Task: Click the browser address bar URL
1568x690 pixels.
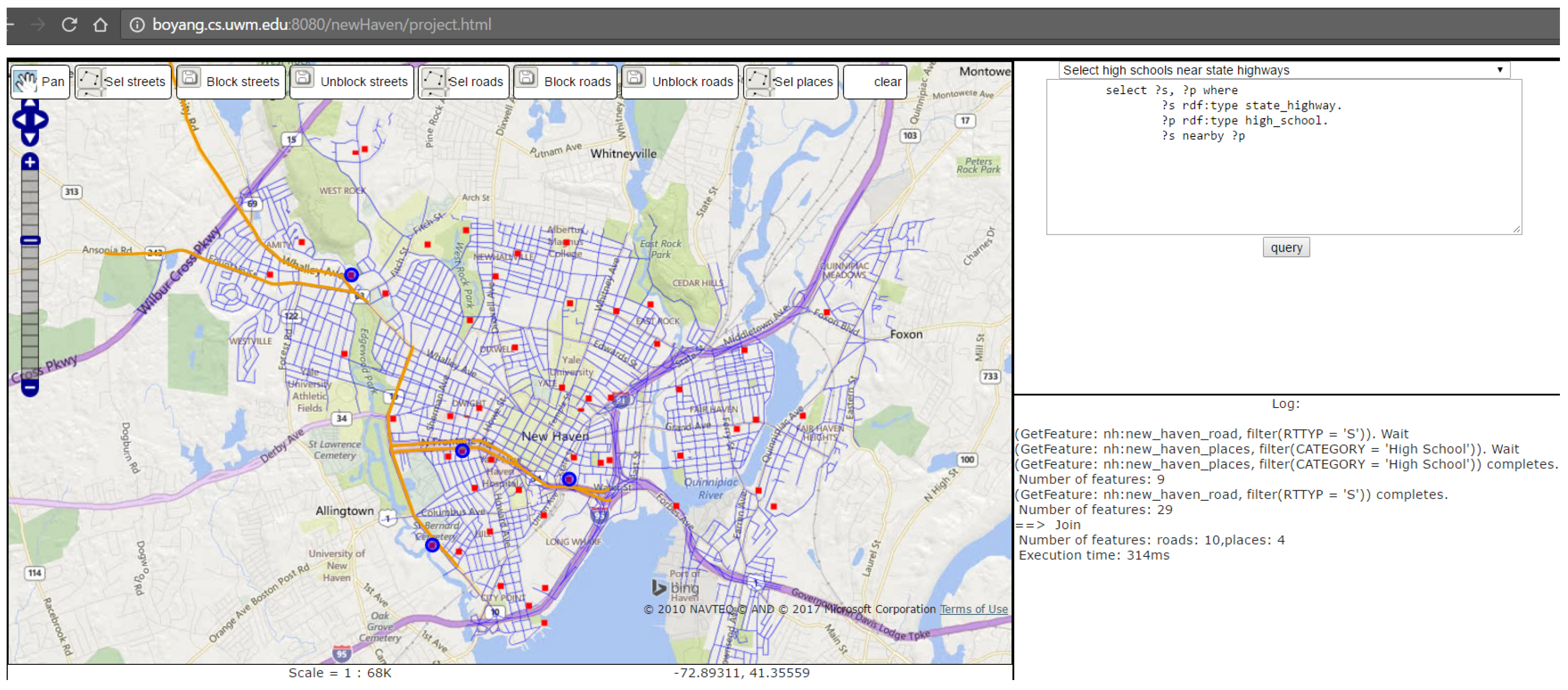Action: tap(321, 25)
